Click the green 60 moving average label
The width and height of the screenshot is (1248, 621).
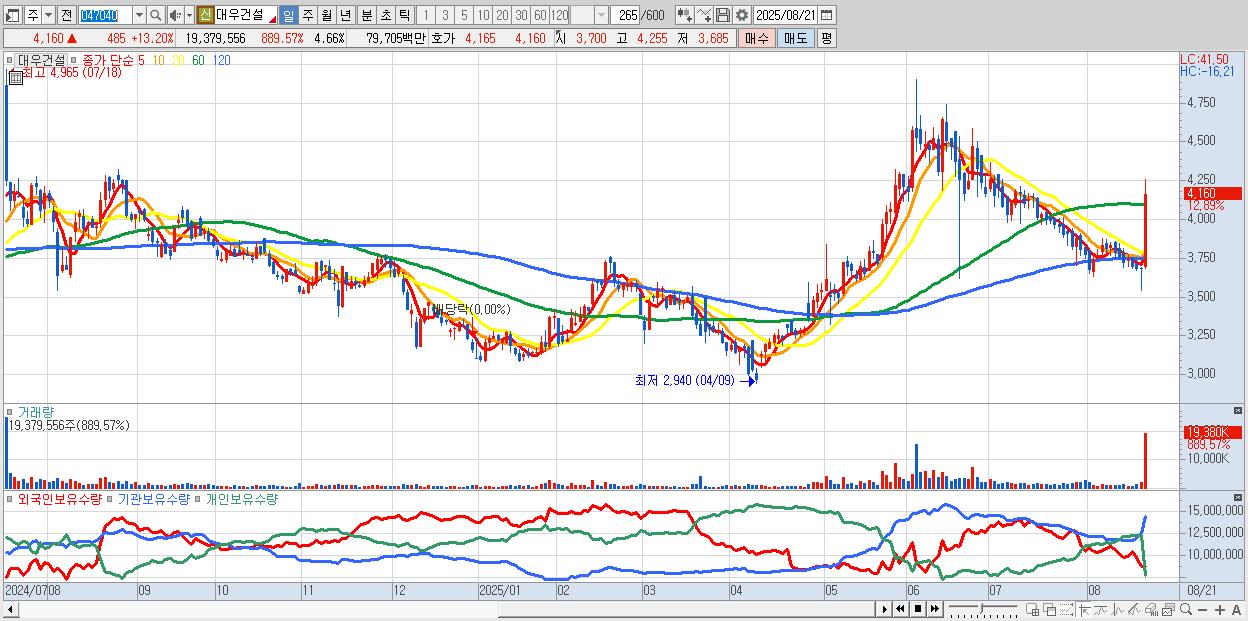198,60
